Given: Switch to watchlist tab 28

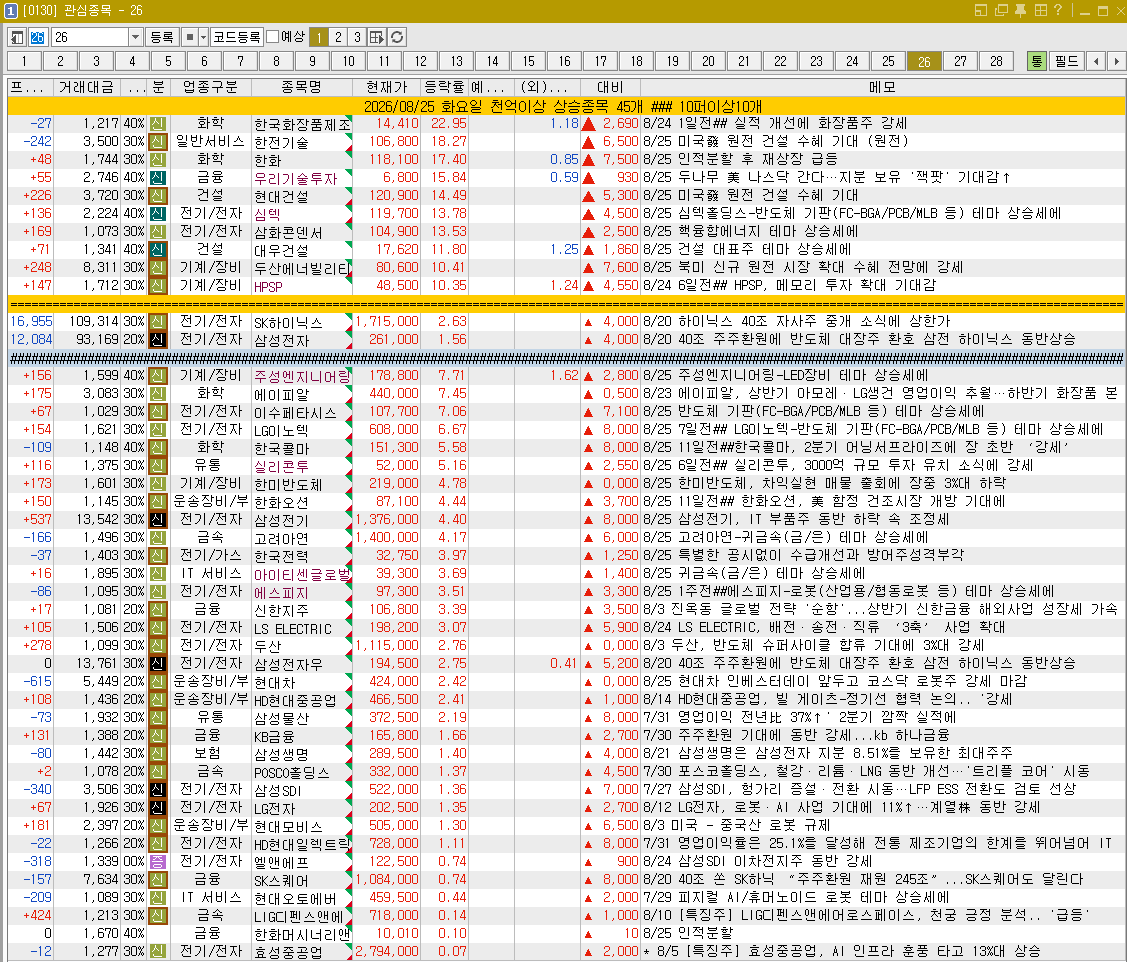Looking at the screenshot, I should (996, 61).
